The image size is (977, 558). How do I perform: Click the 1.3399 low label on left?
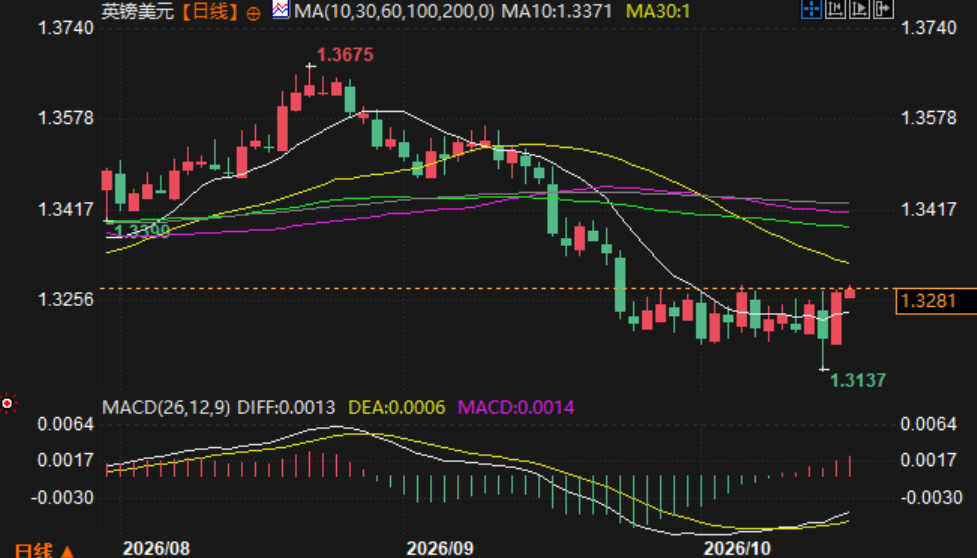(142, 231)
